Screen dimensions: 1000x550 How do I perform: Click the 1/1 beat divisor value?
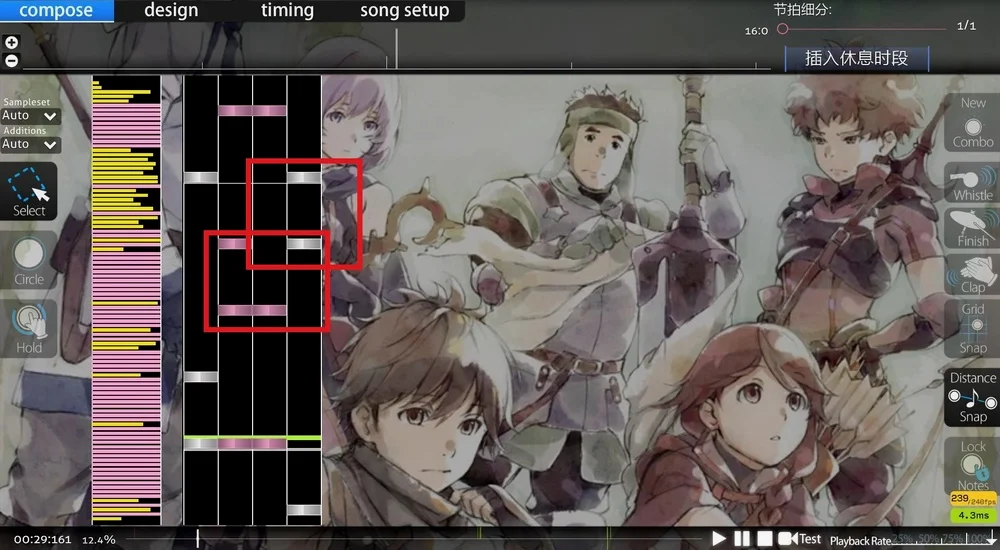966,26
